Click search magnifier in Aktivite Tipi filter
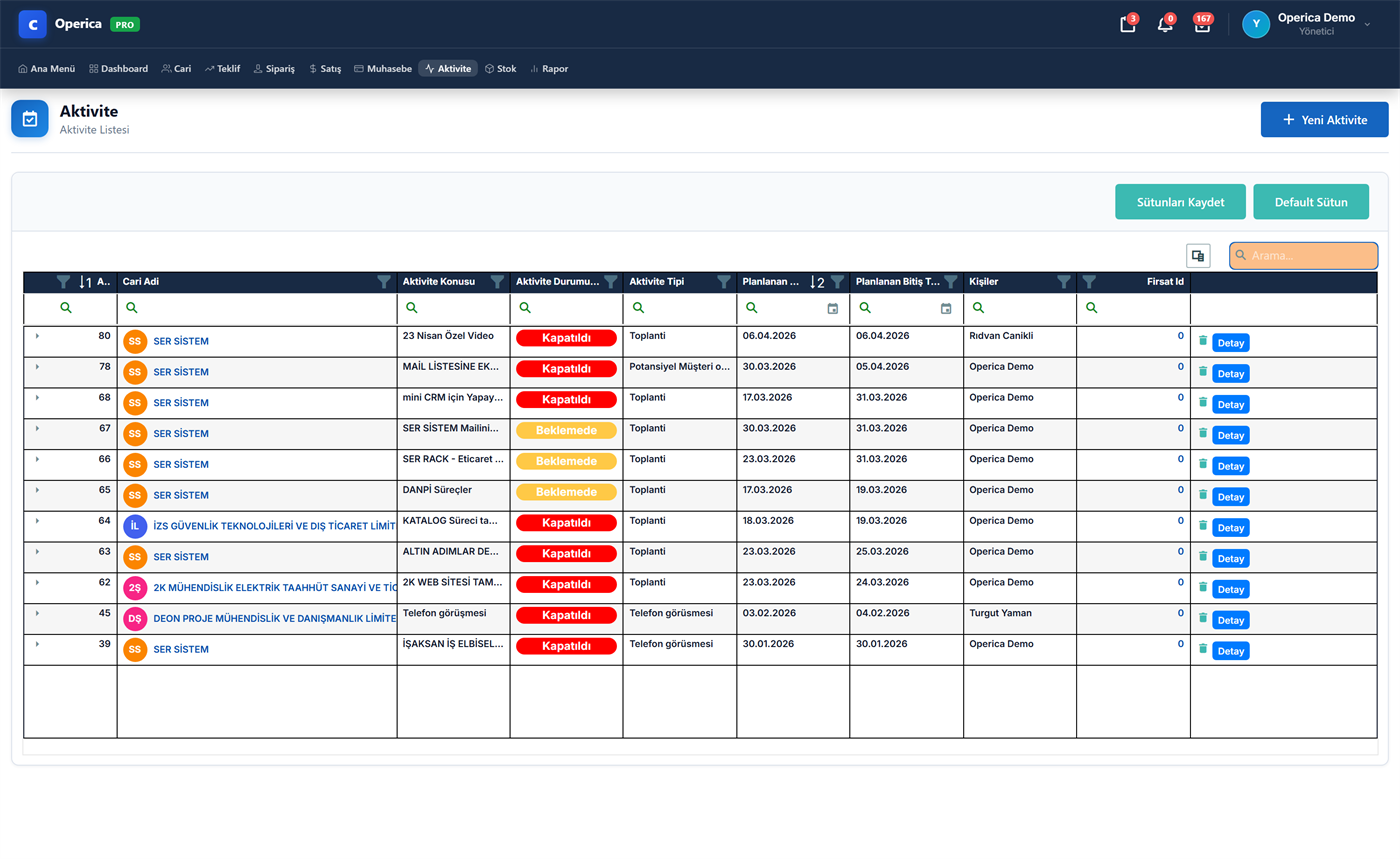 [637, 308]
